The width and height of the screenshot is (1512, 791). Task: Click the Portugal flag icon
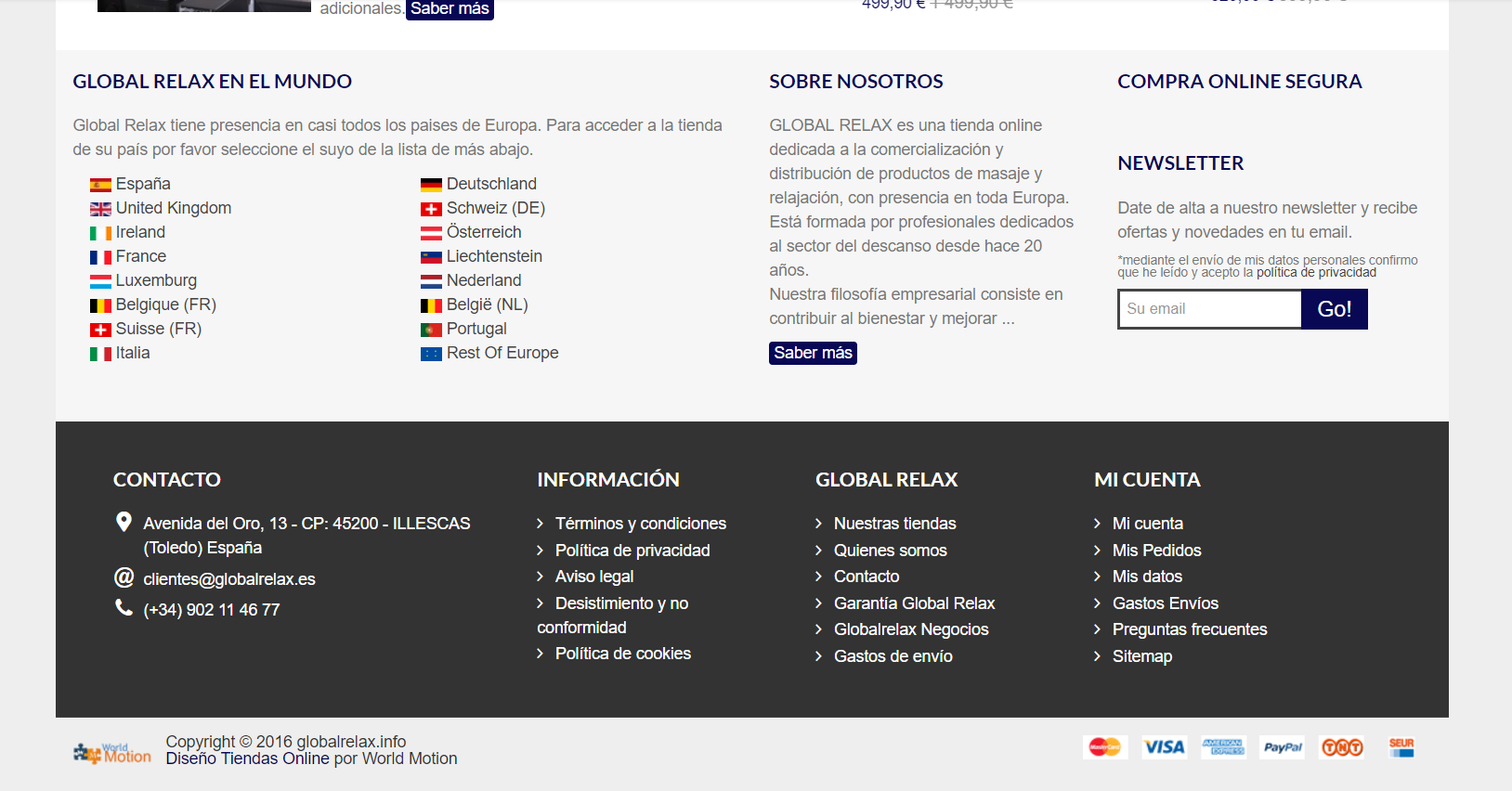coord(431,330)
